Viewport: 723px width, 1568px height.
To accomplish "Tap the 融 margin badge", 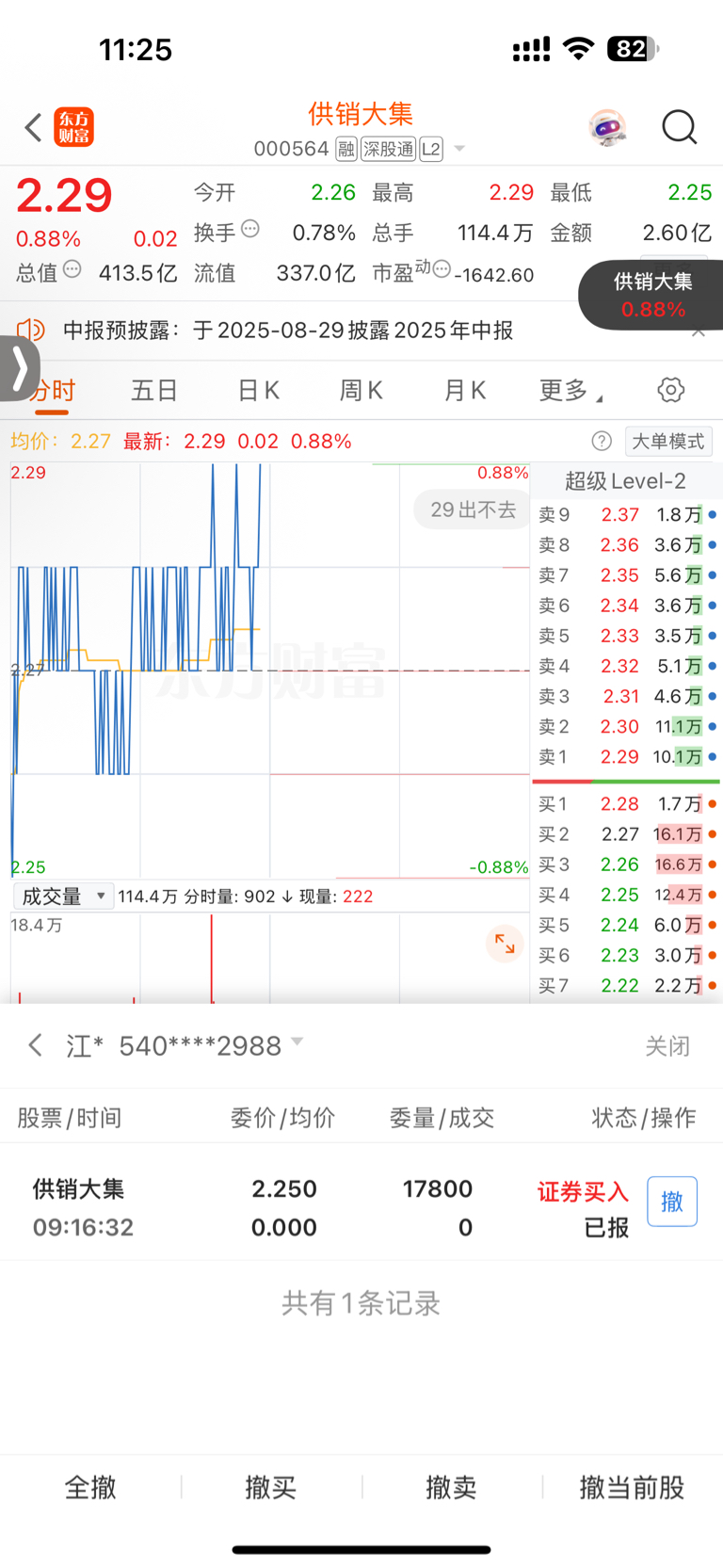I will point(346,149).
